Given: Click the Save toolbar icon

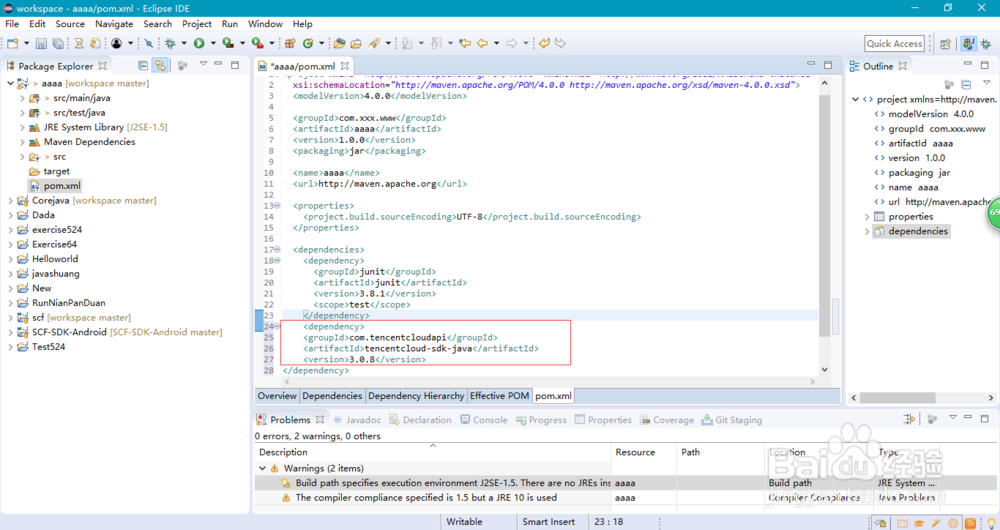Looking at the screenshot, I should (x=41, y=43).
